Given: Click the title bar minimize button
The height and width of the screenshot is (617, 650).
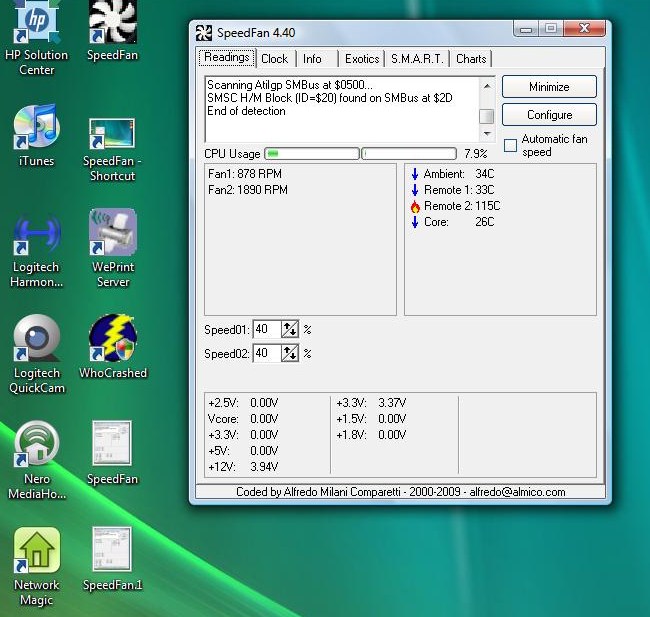Looking at the screenshot, I should pyautogui.click(x=526, y=28).
